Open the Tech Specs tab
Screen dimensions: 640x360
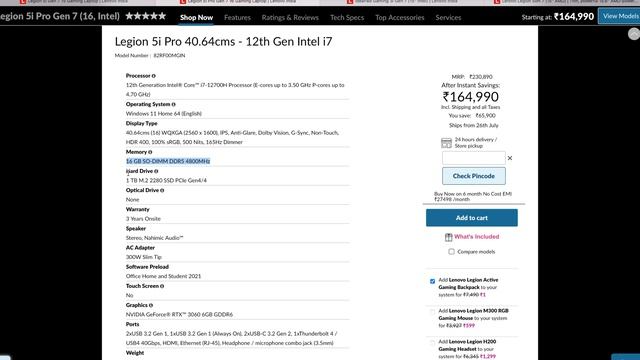[x=347, y=18]
